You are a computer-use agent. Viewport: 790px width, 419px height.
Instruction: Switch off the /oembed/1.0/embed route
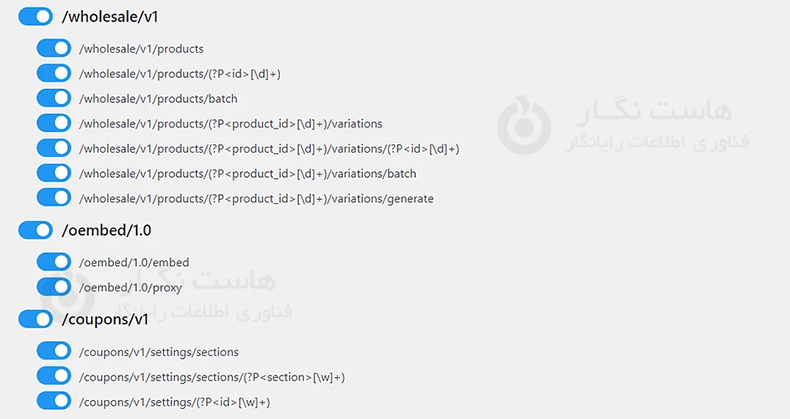pyautogui.click(x=53, y=262)
